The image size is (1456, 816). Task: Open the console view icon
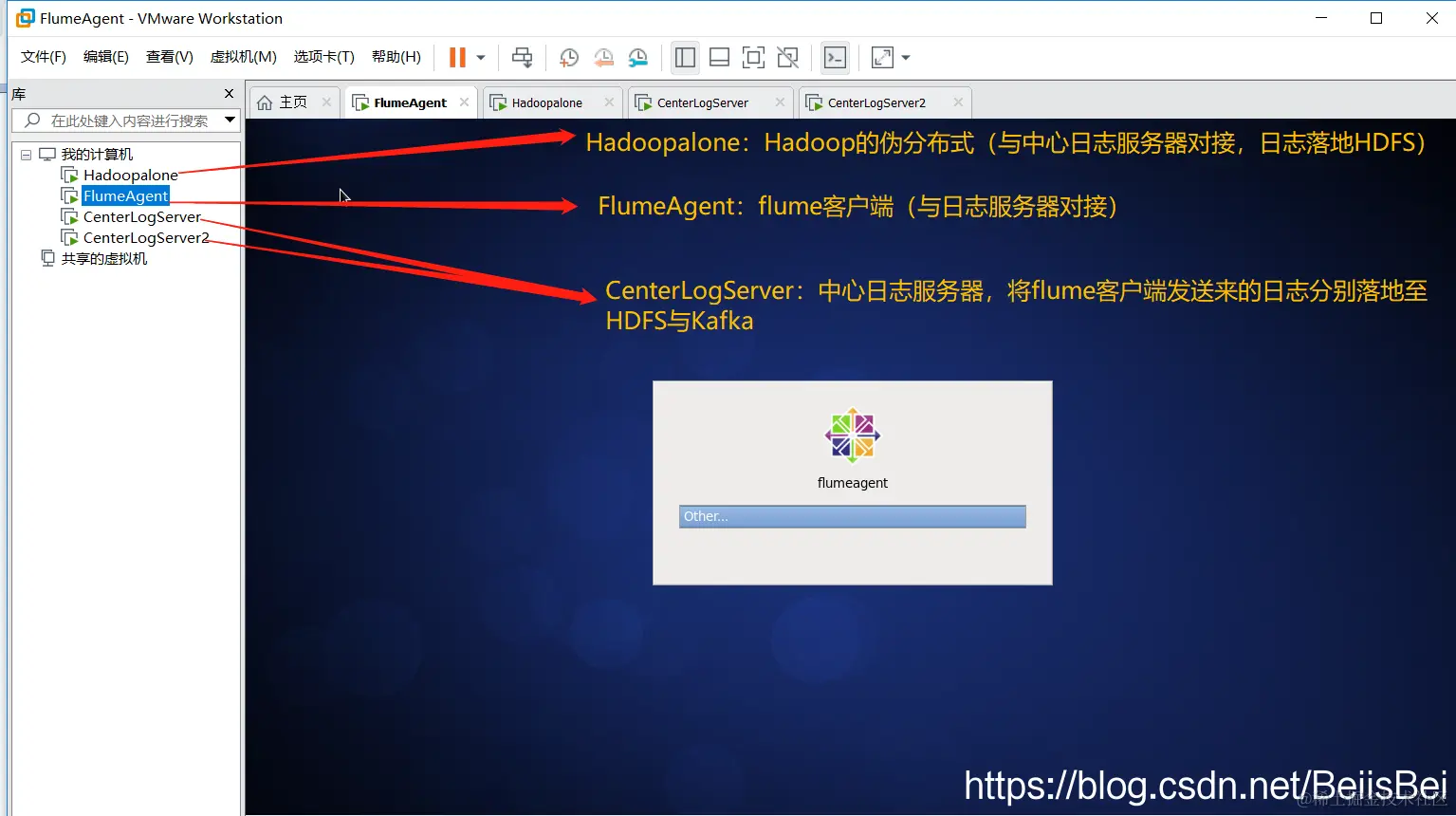click(835, 57)
